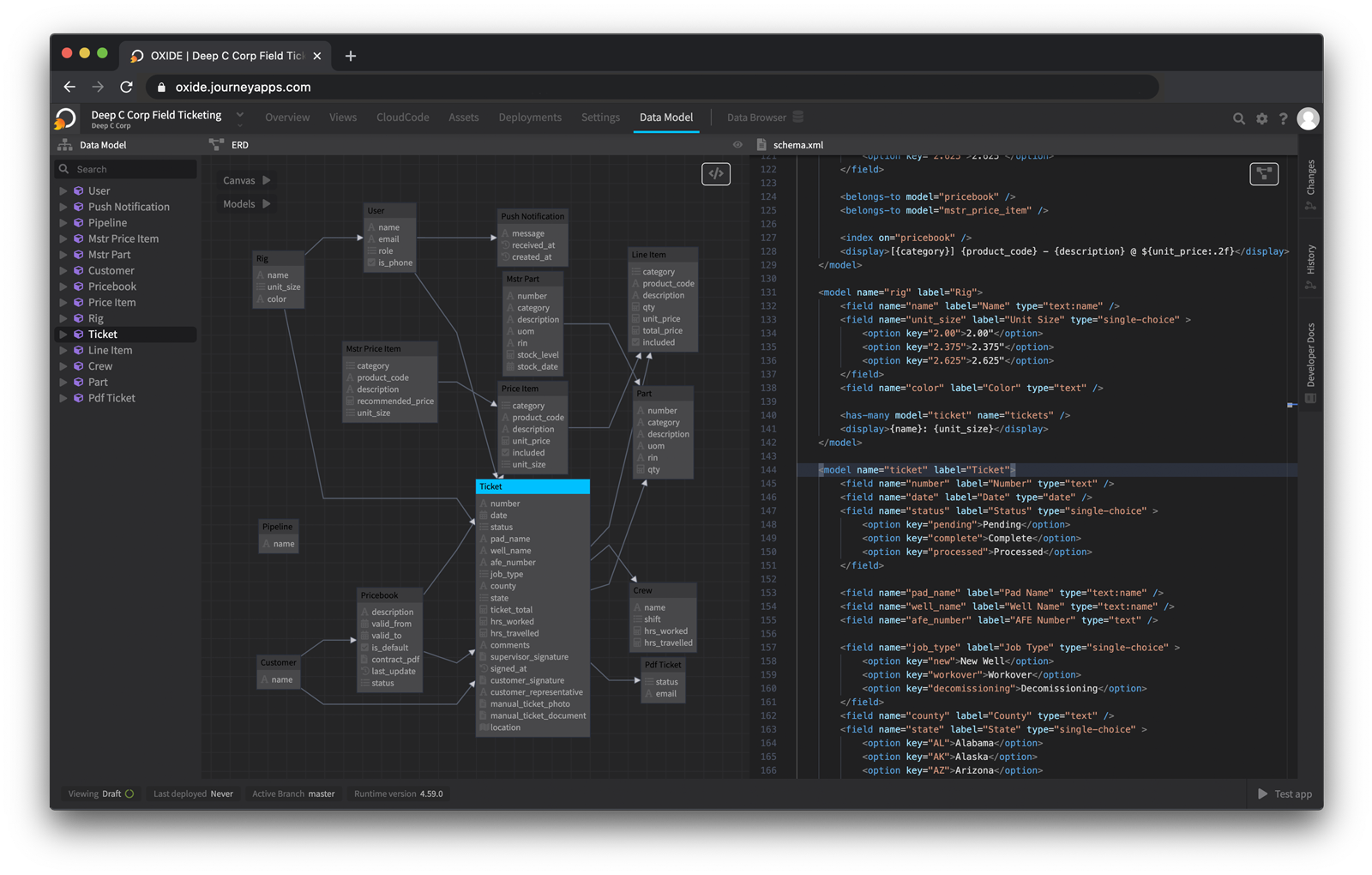Expand the Models section arrow
The image size is (1372, 875).
click(x=267, y=204)
